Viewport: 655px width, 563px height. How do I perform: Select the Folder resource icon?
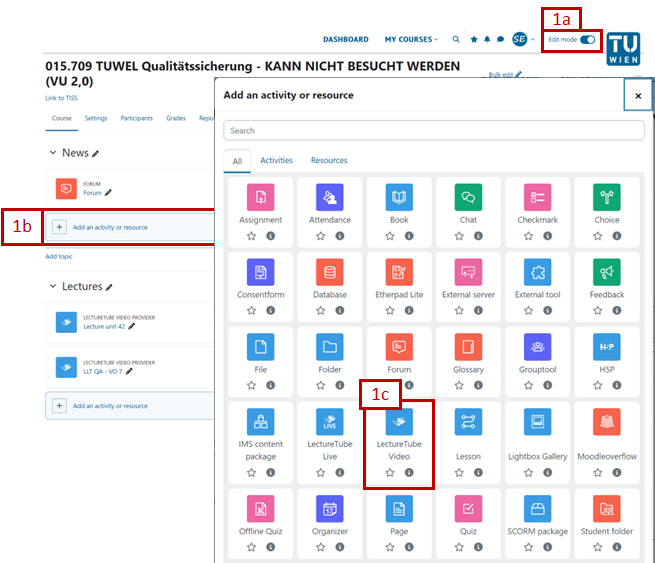[x=330, y=347]
